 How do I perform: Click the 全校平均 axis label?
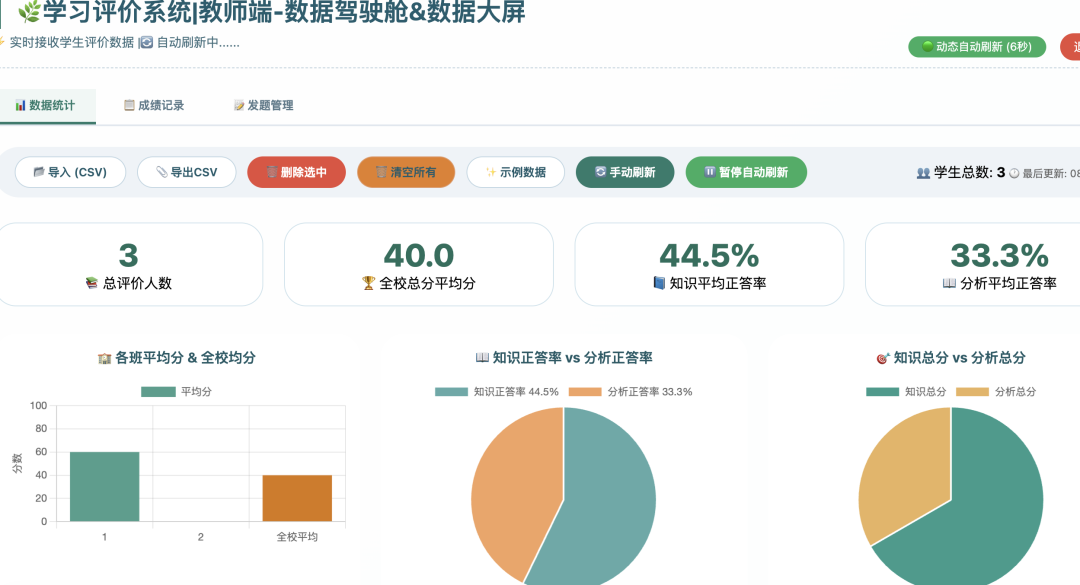coord(297,537)
